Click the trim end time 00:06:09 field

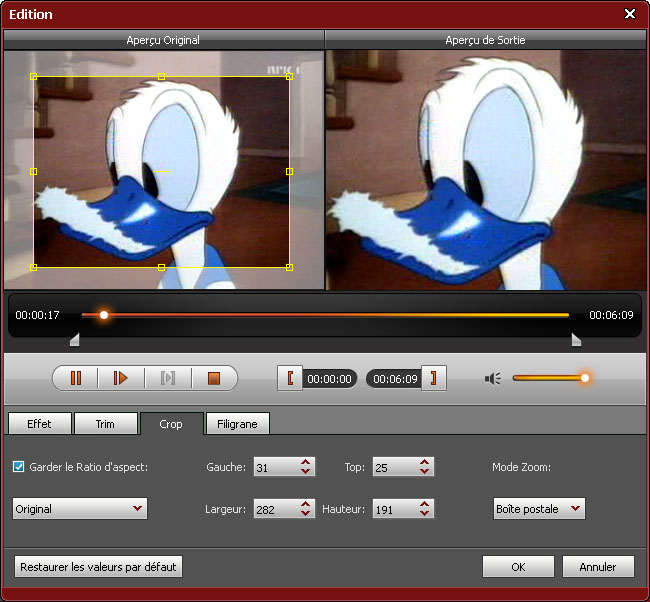[395, 379]
